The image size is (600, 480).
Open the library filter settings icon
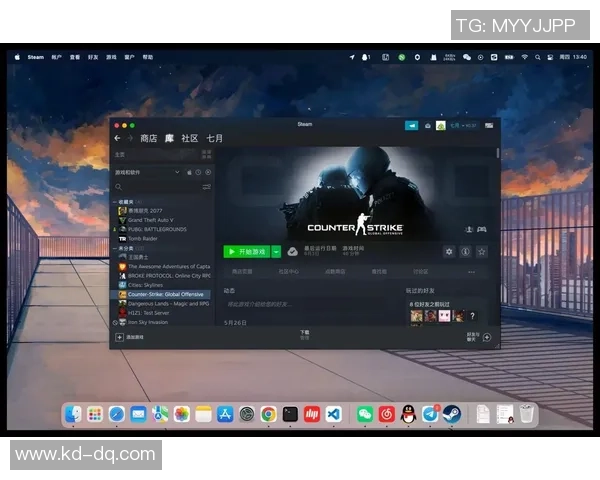tap(207, 187)
